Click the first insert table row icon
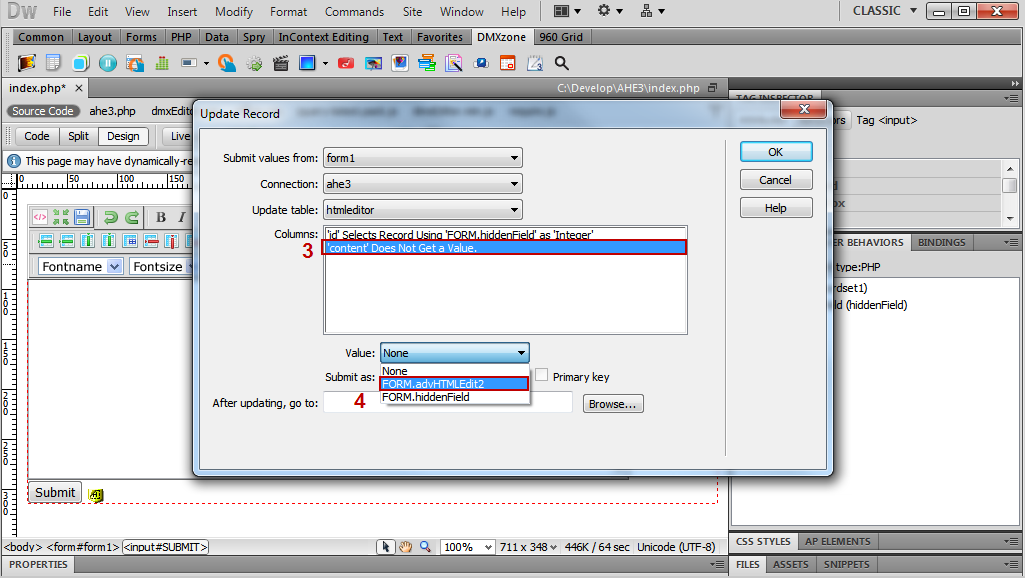1025x578 pixels. click(x=46, y=241)
